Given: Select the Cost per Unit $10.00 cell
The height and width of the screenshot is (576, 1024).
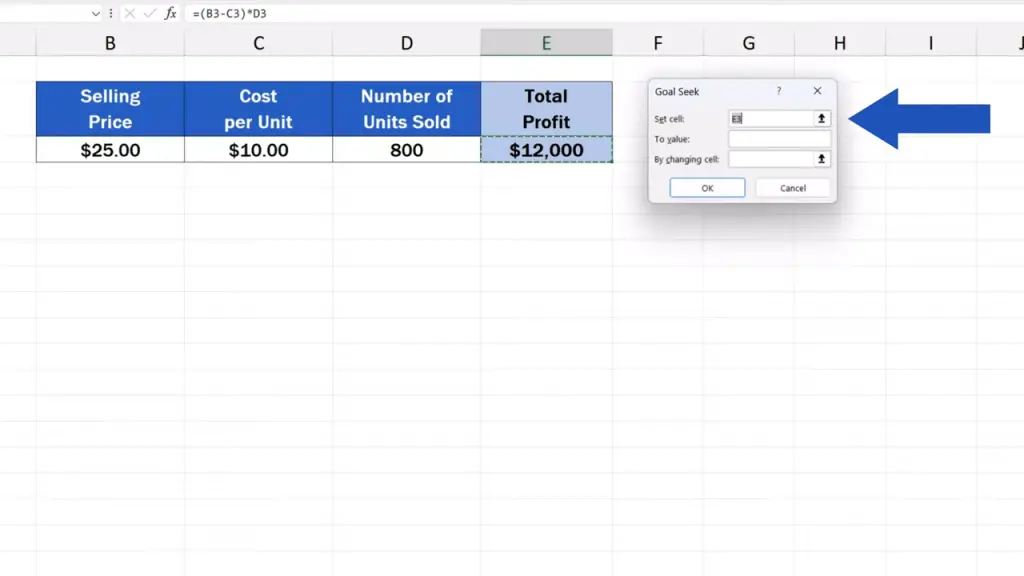Looking at the screenshot, I should click(x=258, y=150).
